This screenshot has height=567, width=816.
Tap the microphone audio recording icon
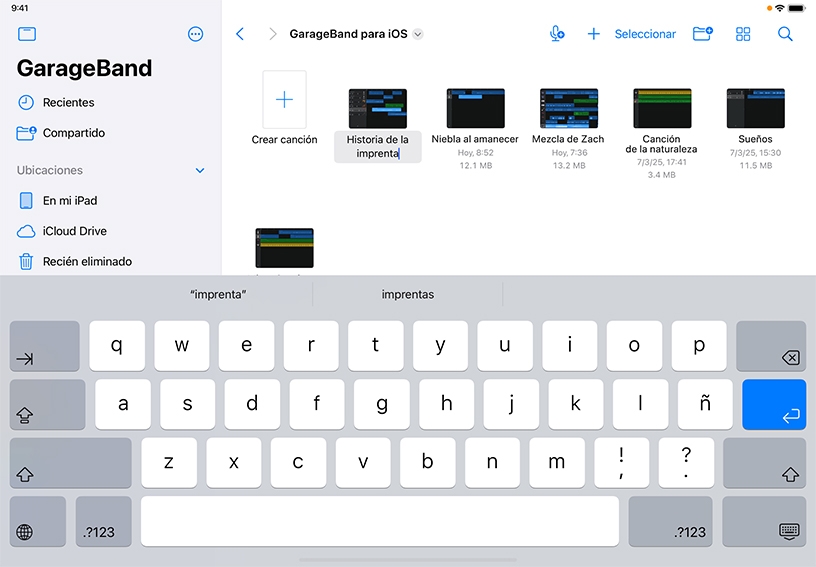pos(557,34)
